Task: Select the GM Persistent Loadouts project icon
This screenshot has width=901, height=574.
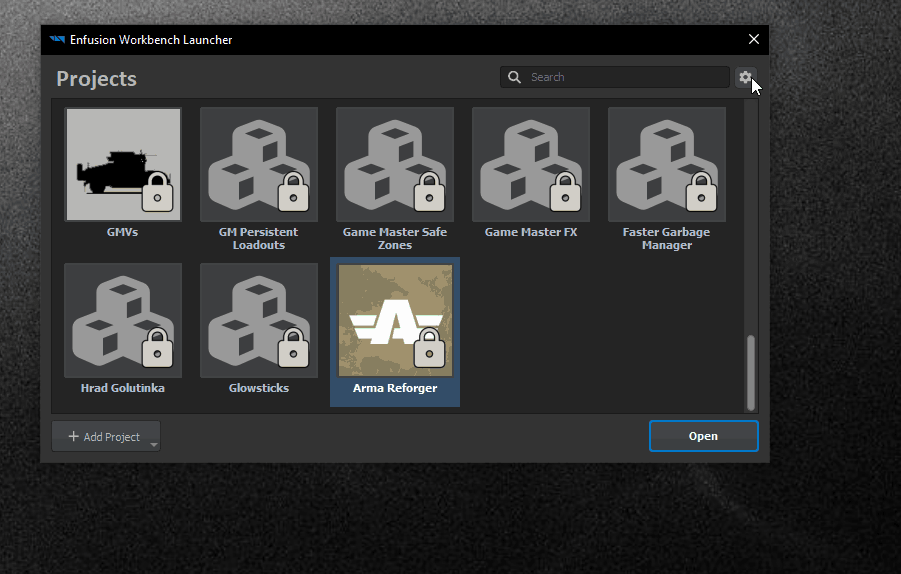Action: [259, 164]
